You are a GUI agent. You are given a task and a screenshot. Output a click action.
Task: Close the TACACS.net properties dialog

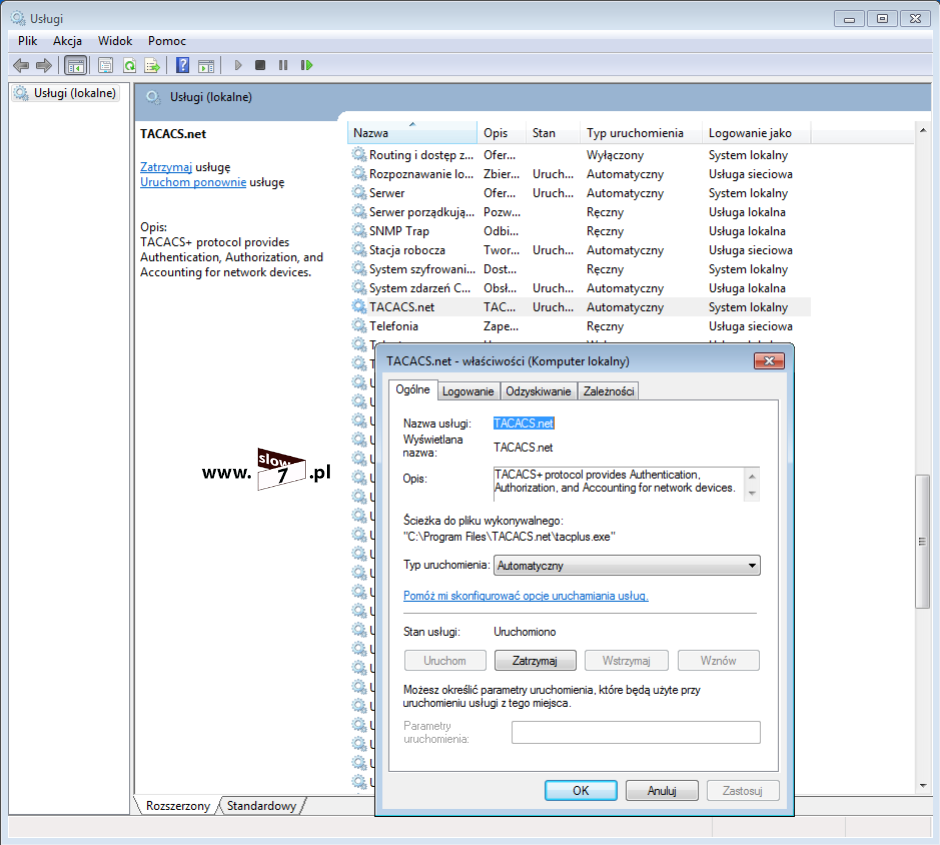point(769,360)
